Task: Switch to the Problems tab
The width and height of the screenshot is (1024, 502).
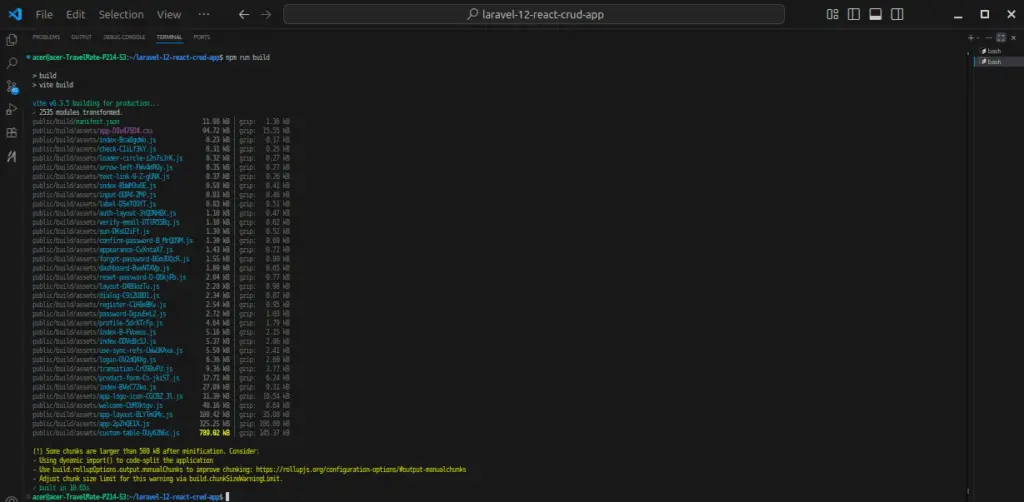Action: (46, 37)
